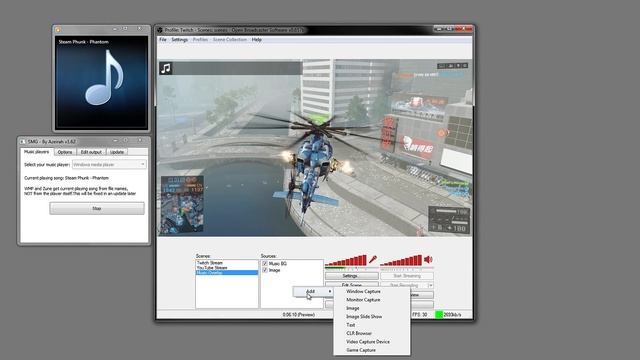Open the Help menu in OBS
Viewport: 640px width, 360px height.
256,40
